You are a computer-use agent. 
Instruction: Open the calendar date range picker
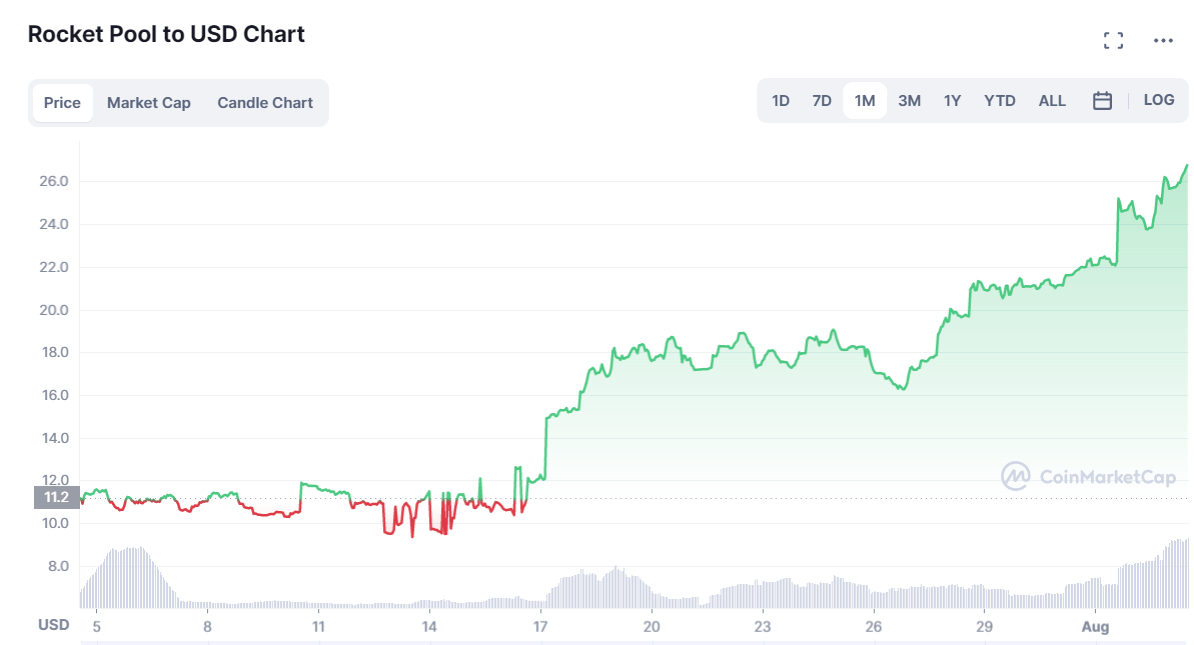pos(1102,101)
